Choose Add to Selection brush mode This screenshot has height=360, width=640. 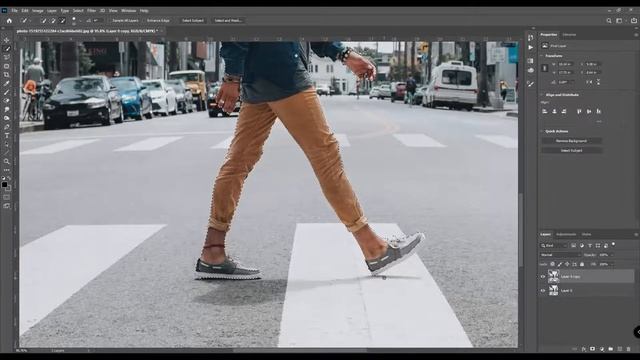pyautogui.click(x=53, y=20)
